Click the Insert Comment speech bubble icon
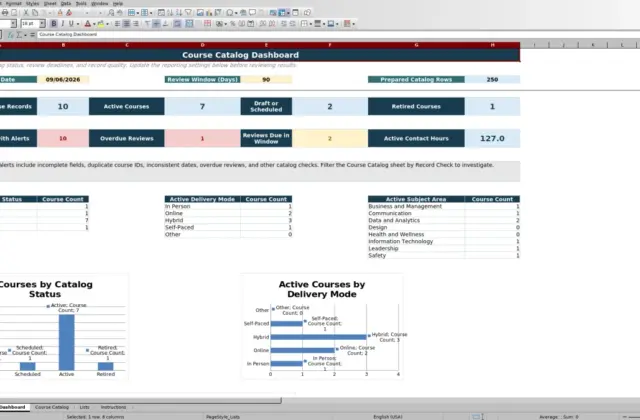This screenshot has width=640, height=420. tap(252, 13)
